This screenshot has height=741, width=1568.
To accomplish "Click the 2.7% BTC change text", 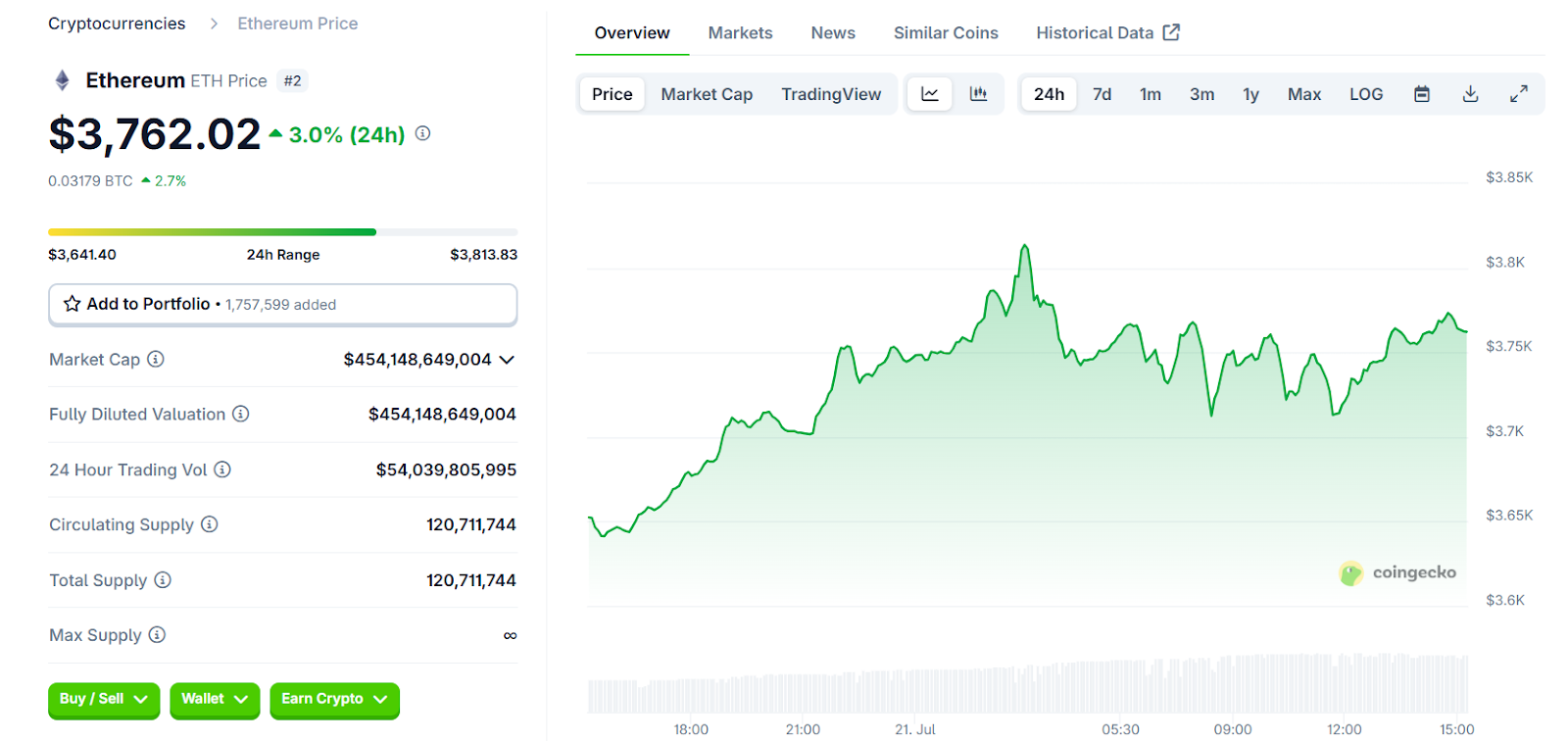I will pyautogui.click(x=171, y=181).
